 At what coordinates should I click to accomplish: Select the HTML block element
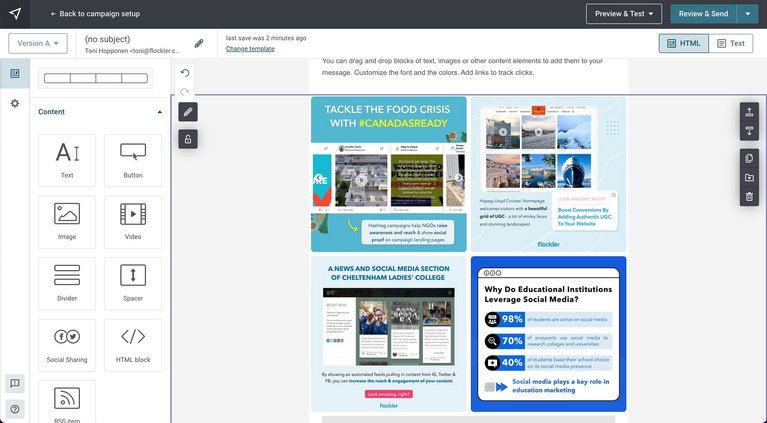[x=133, y=345]
